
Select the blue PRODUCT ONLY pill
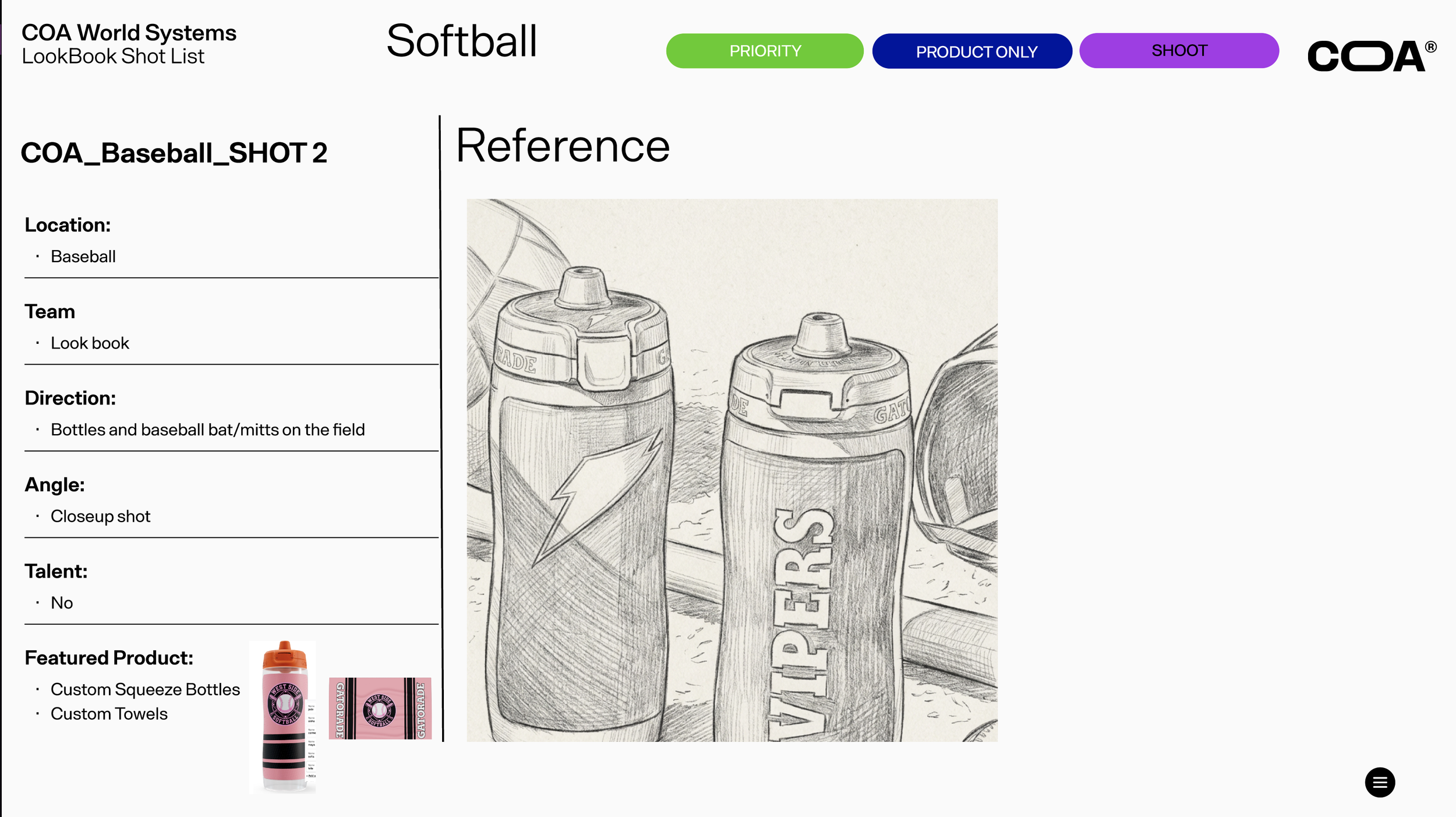[x=971, y=51]
